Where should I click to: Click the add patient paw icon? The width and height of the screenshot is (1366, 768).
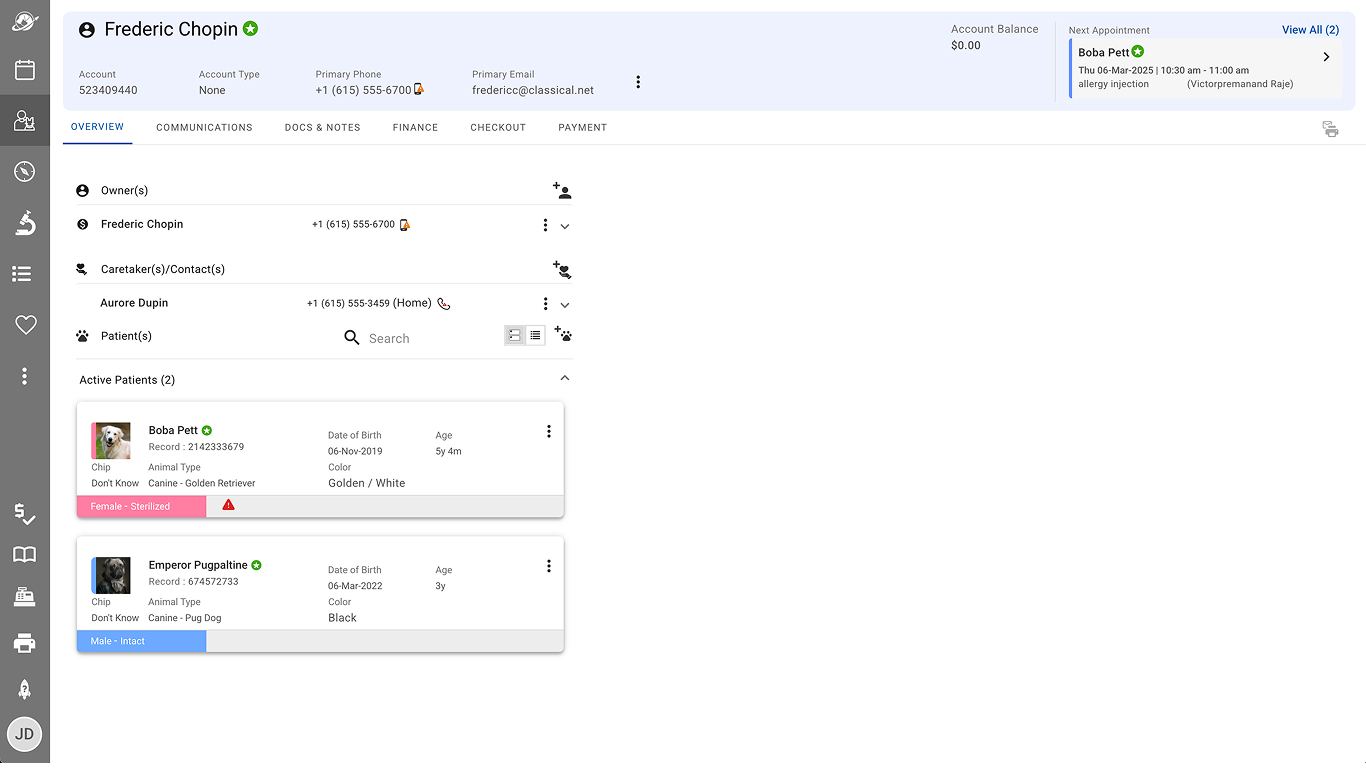click(563, 336)
